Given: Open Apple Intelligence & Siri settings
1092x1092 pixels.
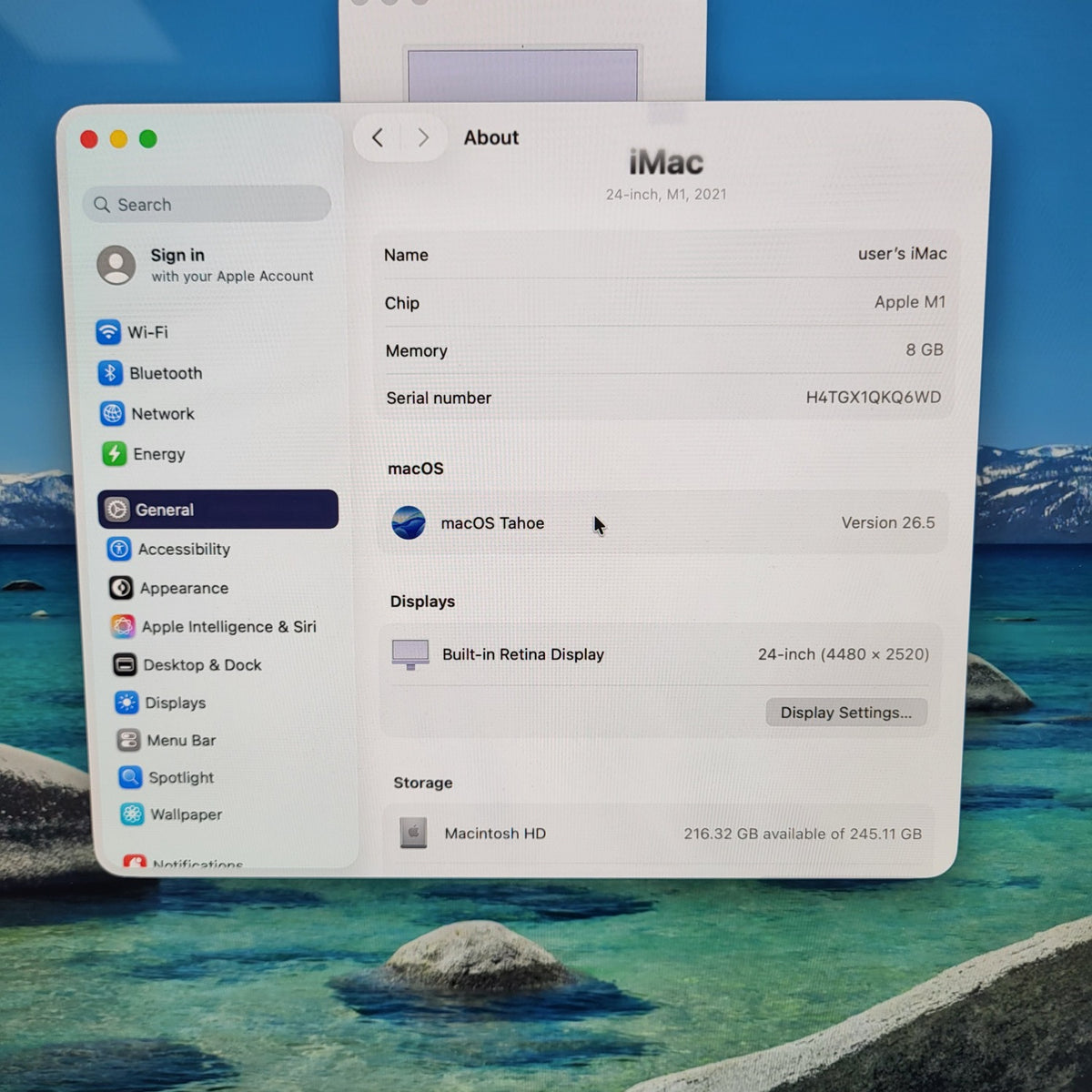Looking at the screenshot, I should point(215,626).
